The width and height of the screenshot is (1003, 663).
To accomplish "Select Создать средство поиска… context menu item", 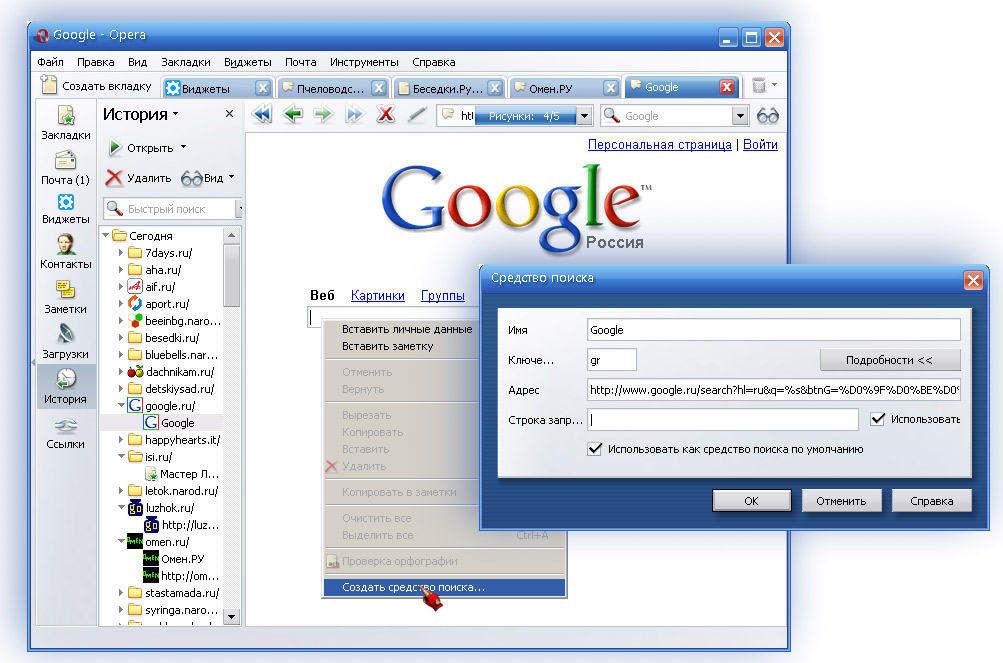I will pos(445,587).
